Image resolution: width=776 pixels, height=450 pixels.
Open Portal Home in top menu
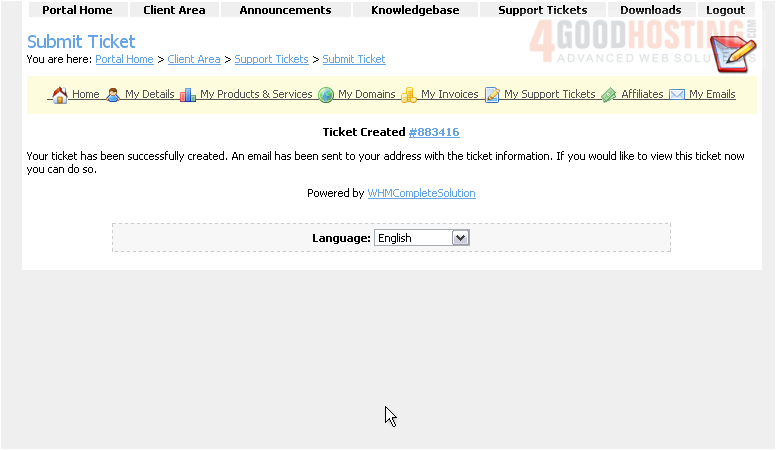pyautogui.click(x=77, y=10)
